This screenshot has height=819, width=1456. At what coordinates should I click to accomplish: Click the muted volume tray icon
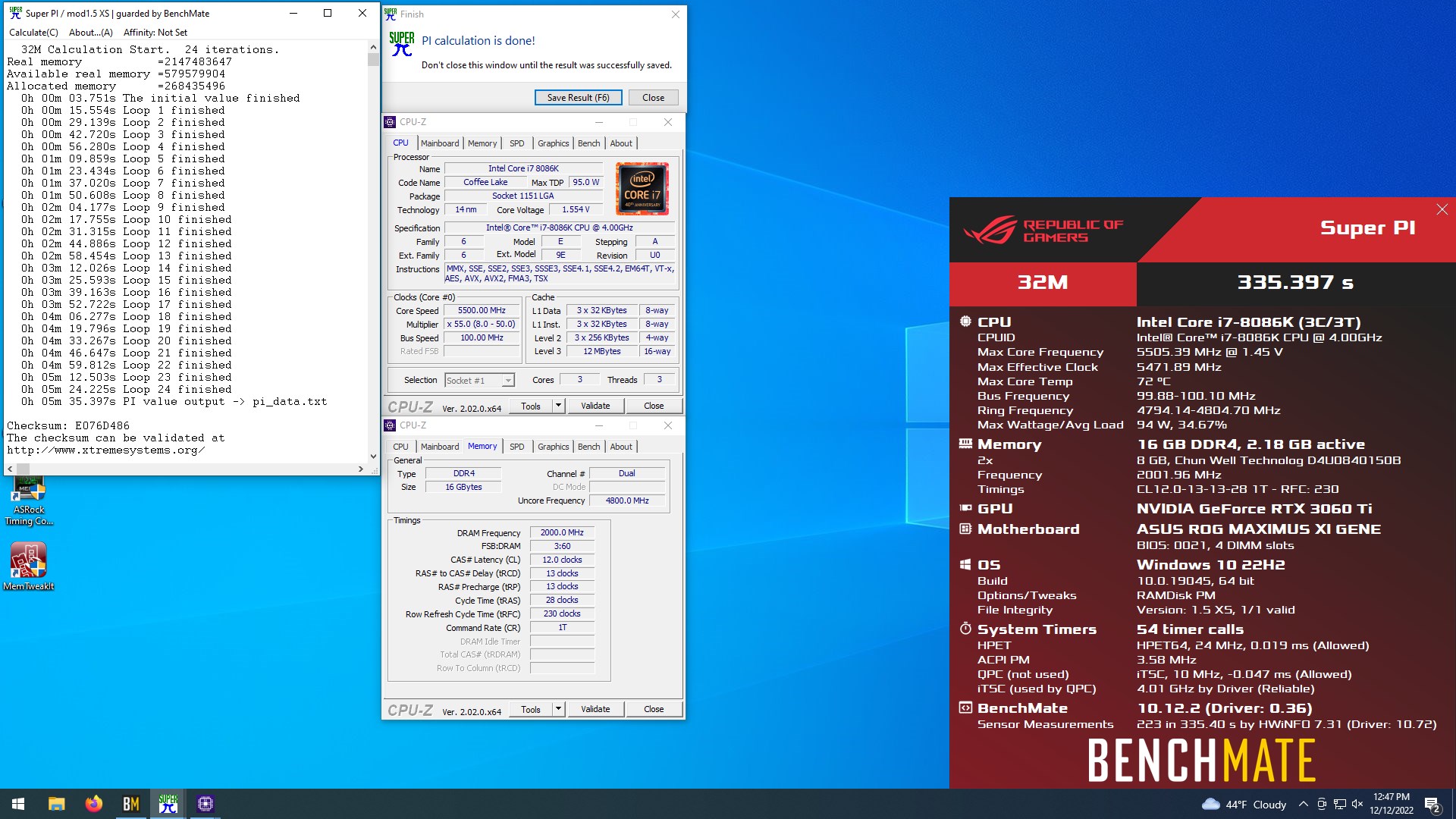pyautogui.click(x=1357, y=805)
